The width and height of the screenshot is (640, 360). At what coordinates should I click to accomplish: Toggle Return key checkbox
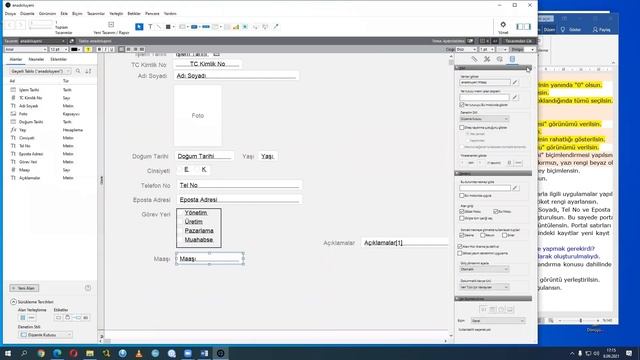pyautogui.click(x=483, y=235)
